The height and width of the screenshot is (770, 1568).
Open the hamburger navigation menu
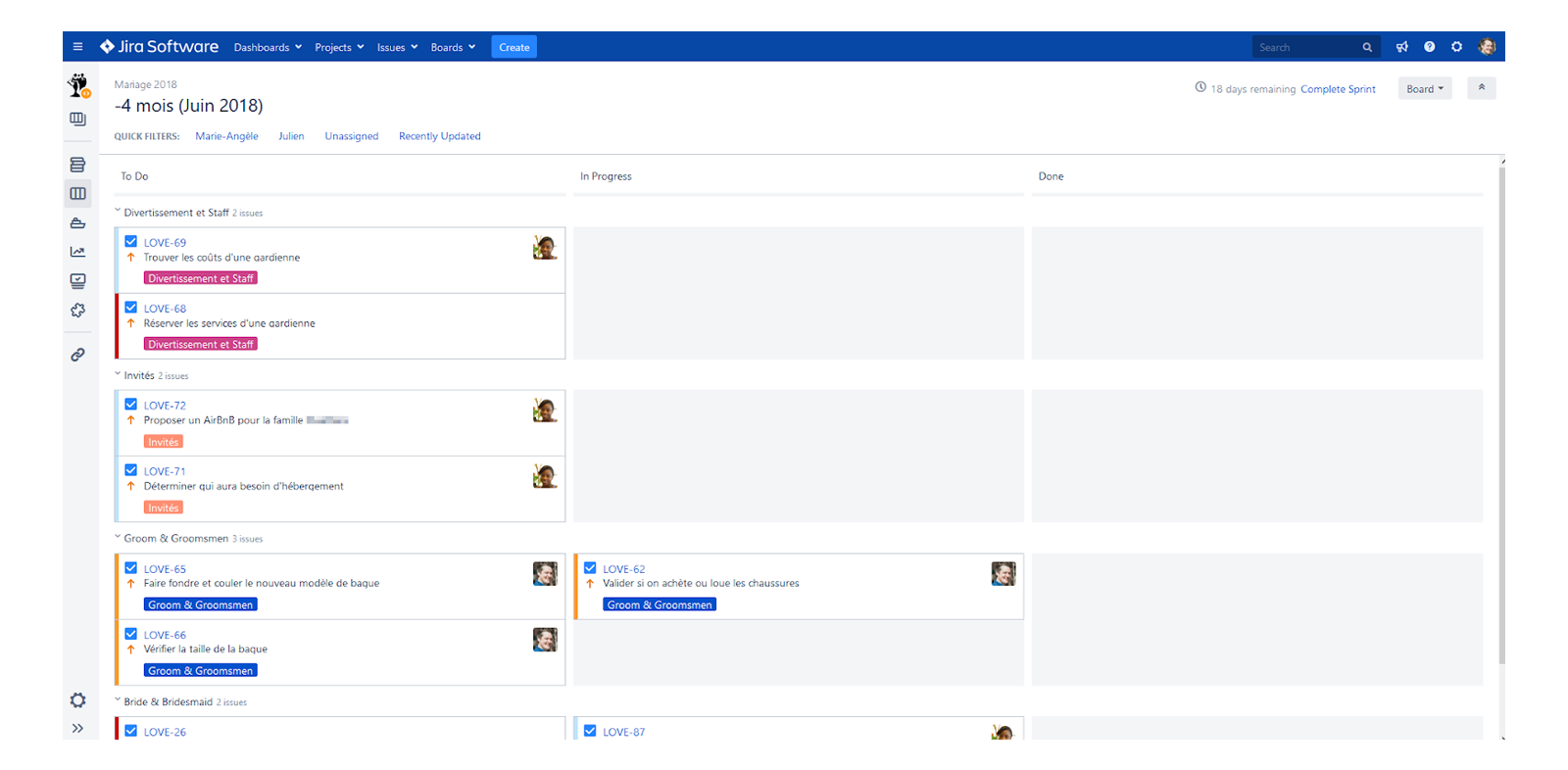pyautogui.click(x=77, y=47)
